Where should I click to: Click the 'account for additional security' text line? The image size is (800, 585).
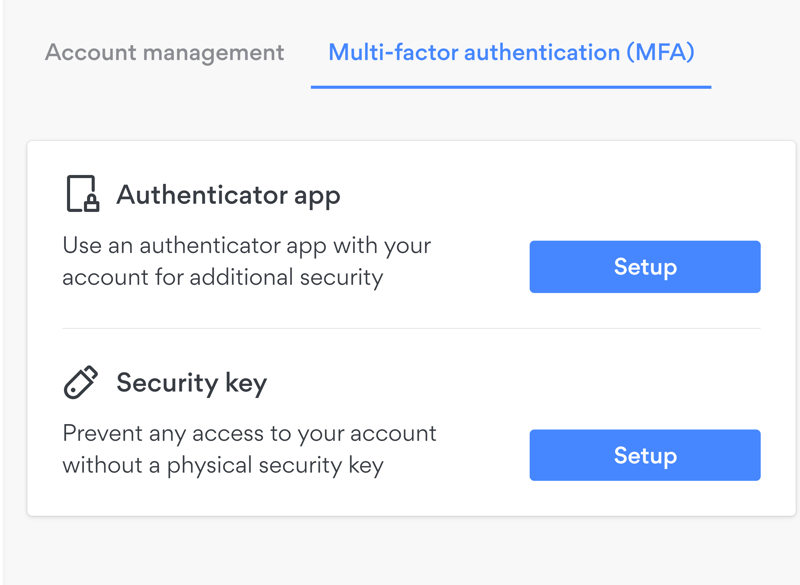[x=222, y=278]
